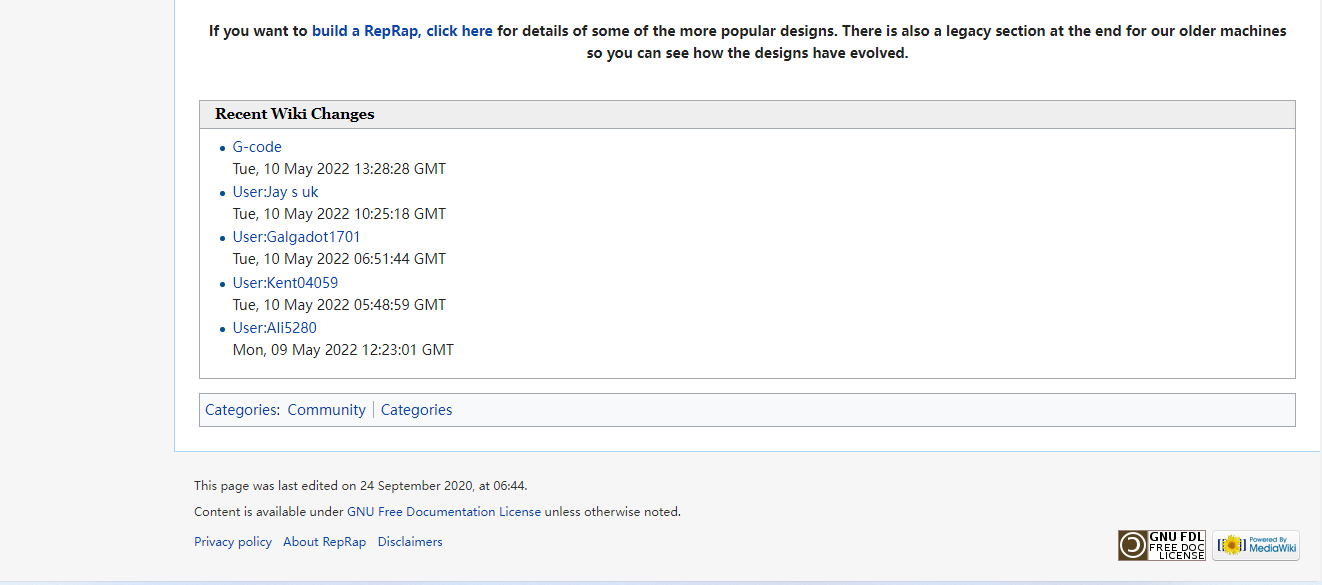Screen dimensions: 1322x585
Task: Click the Powered by MediaWiki badge
Action: (1256, 545)
